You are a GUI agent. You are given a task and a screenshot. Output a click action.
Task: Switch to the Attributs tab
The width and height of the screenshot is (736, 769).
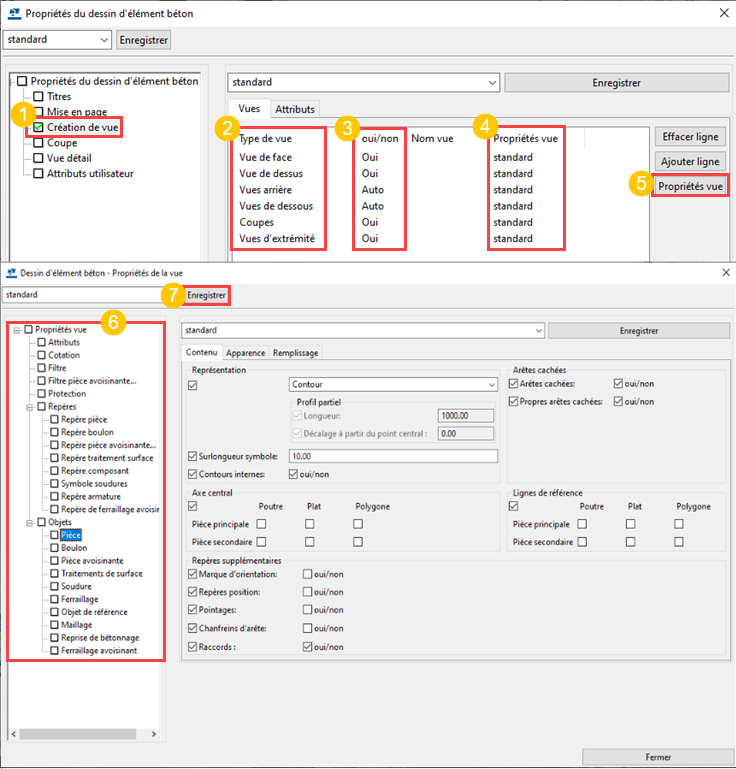click(295, 109)
